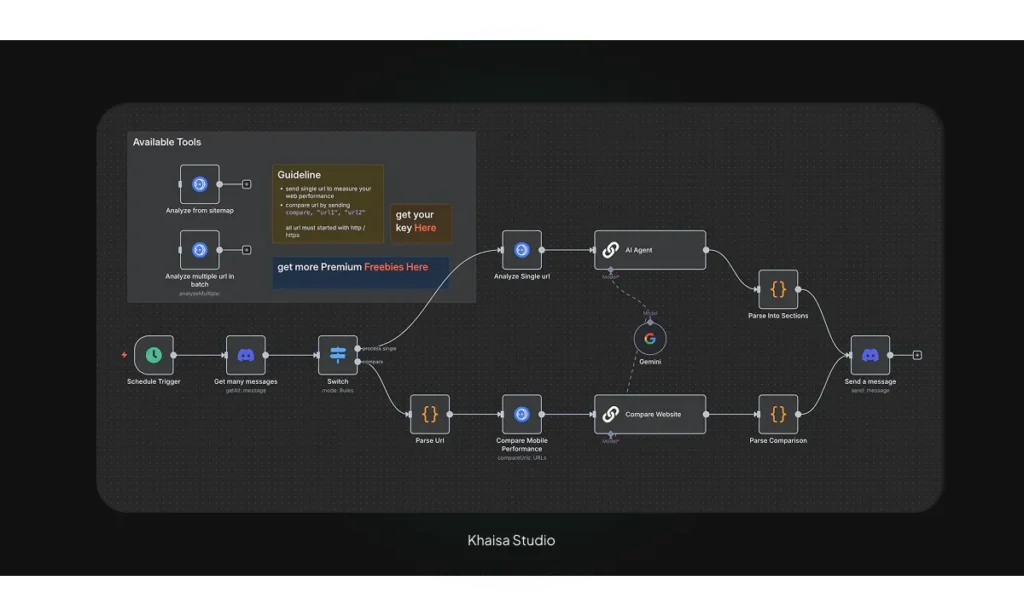Click the plus beside Analyze multiple url

[x=246, y=250]
